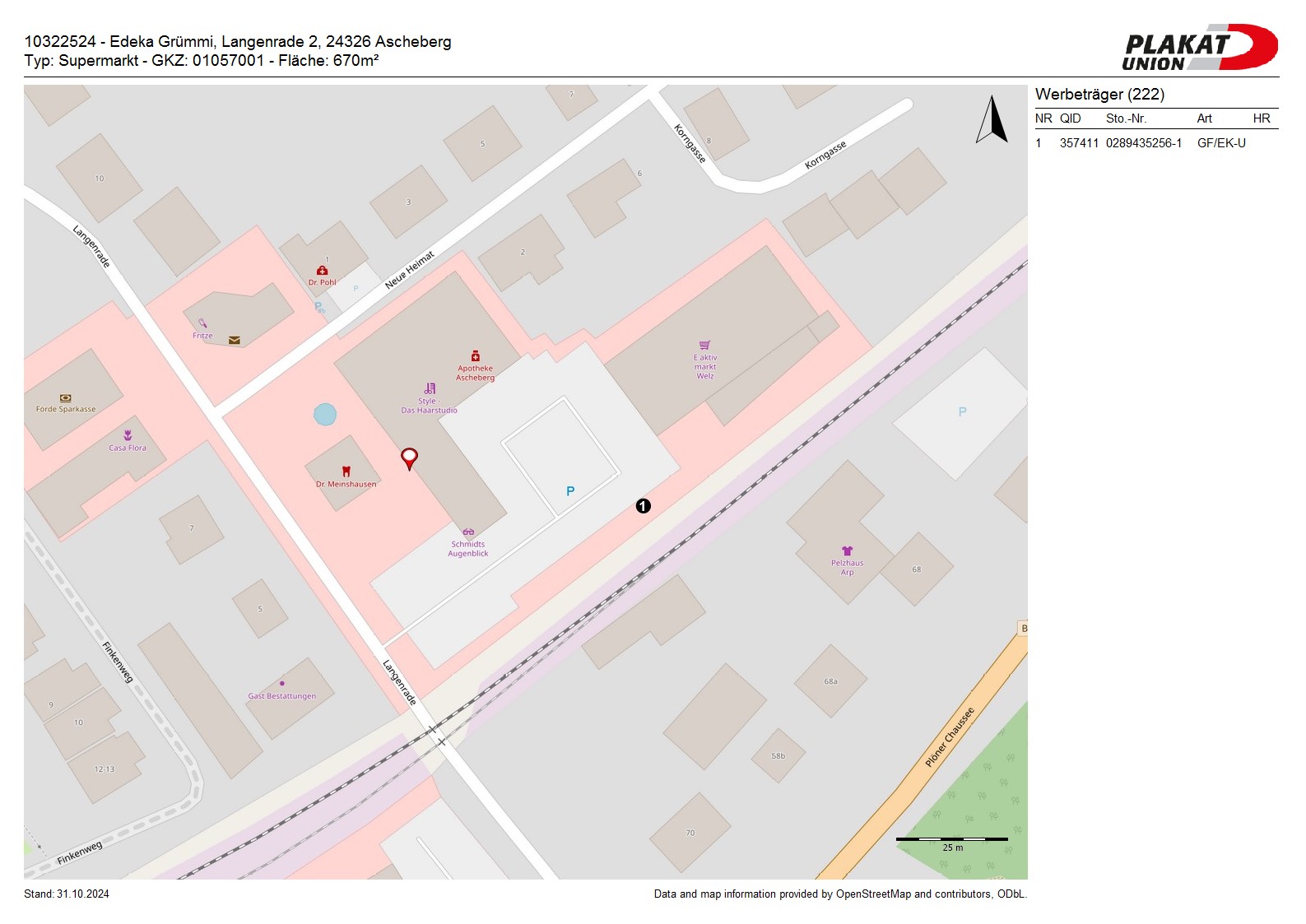Screen dimensions: 1306x924
Task: Click the Style Das Haarstudio hairdresser icon
Action: tap(430, 388)
